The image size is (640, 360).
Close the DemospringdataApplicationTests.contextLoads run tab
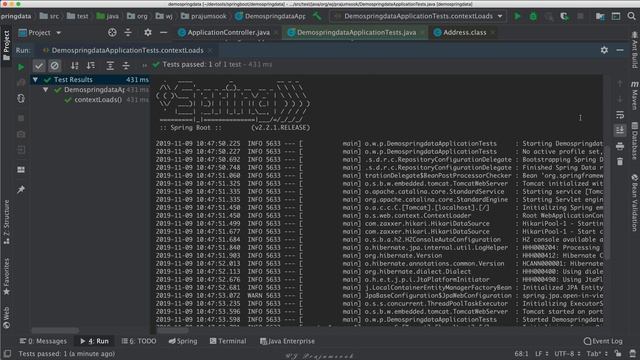click(210, 50)
